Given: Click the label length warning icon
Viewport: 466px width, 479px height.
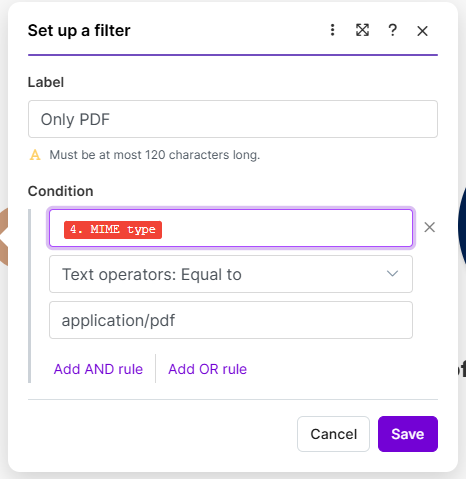Looking at the screenshot, I should point(35,155).
